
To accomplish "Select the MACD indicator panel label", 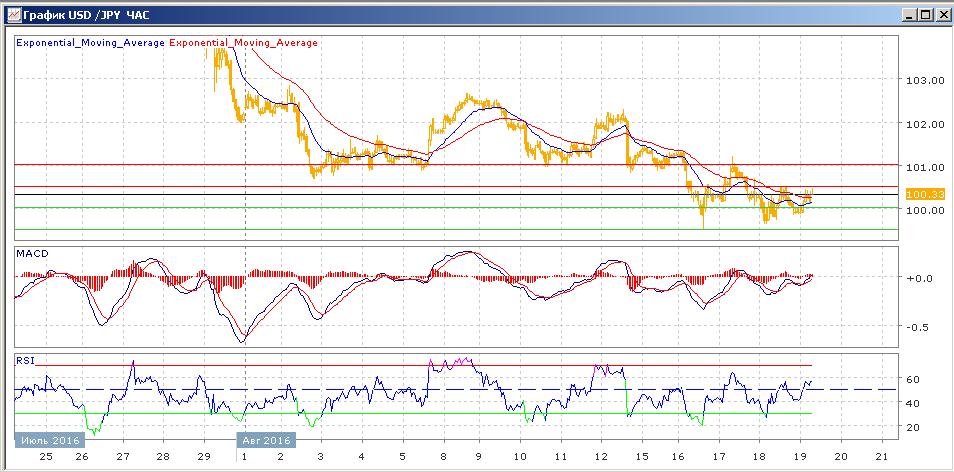I will [x=31, y=253].
